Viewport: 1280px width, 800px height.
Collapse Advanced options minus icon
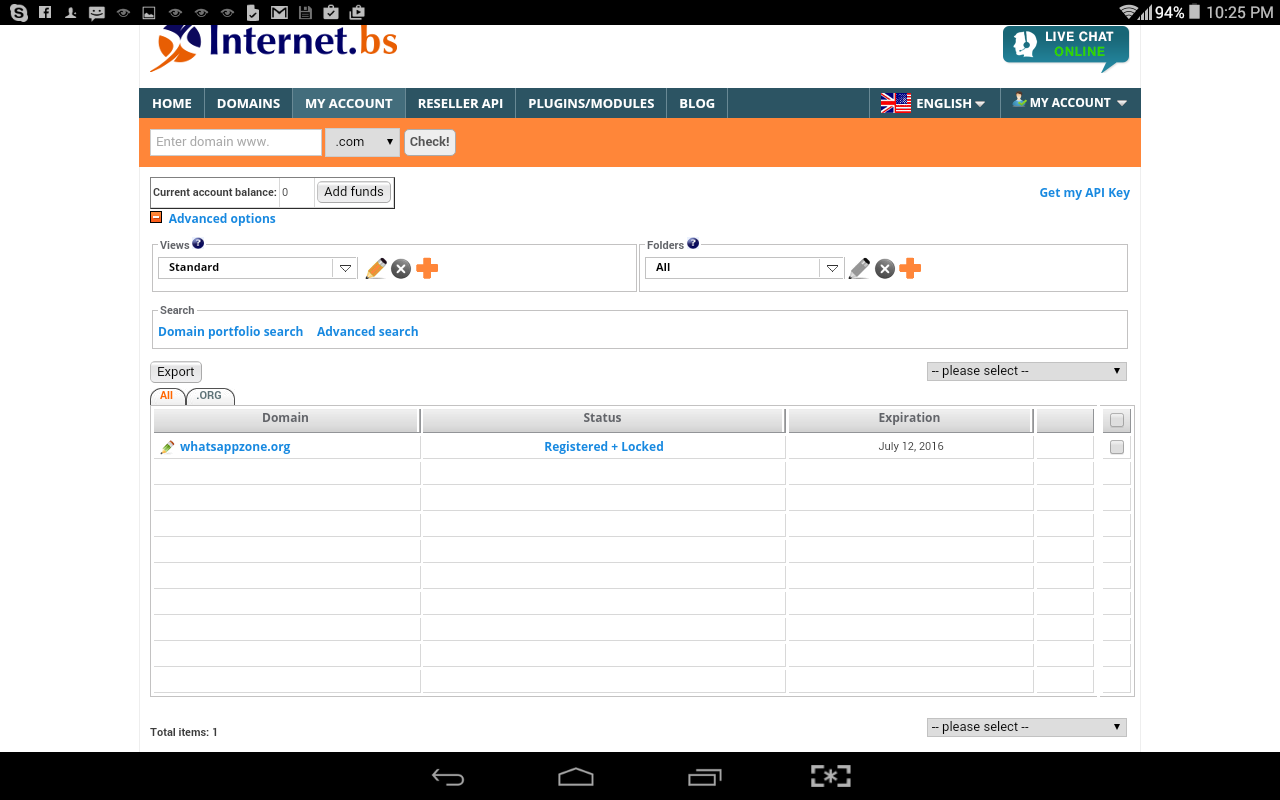tap(156, 217)
